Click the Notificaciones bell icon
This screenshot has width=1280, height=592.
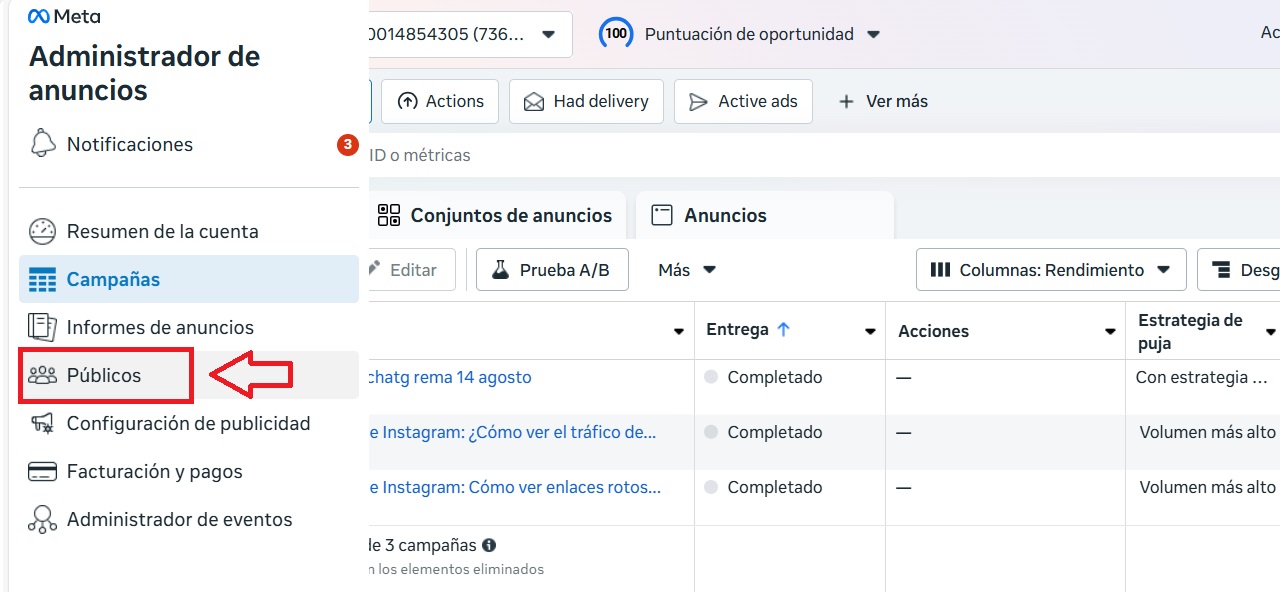pyautogui.click(x=42, y=144)
